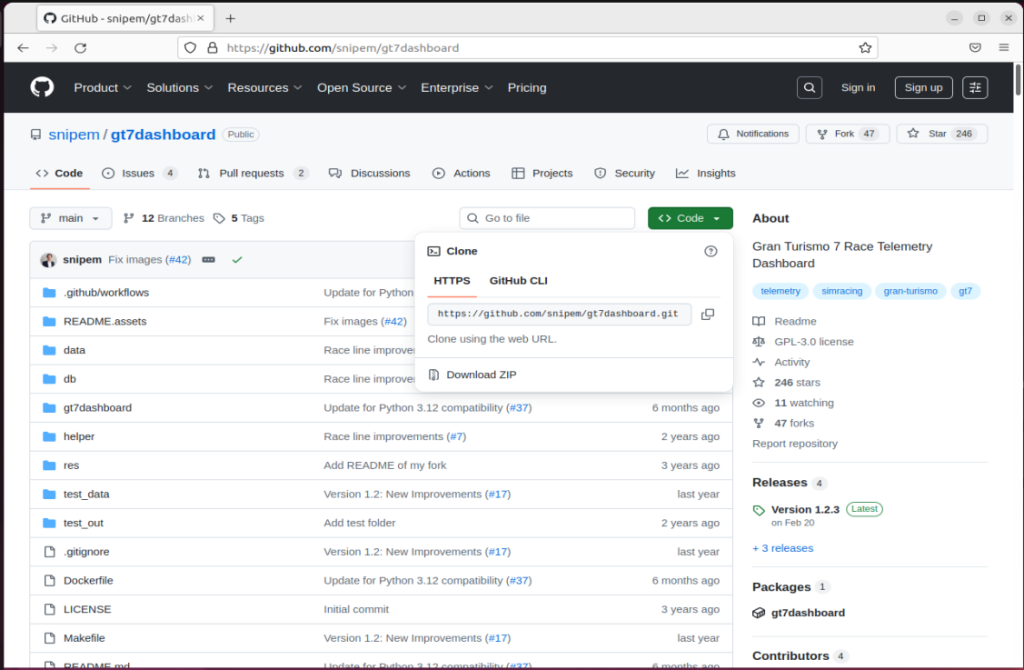Image resolution: width=1024 pixels, height=670 pixels.
Task: Open the clone help question mark icon
Action: (711, 251)
